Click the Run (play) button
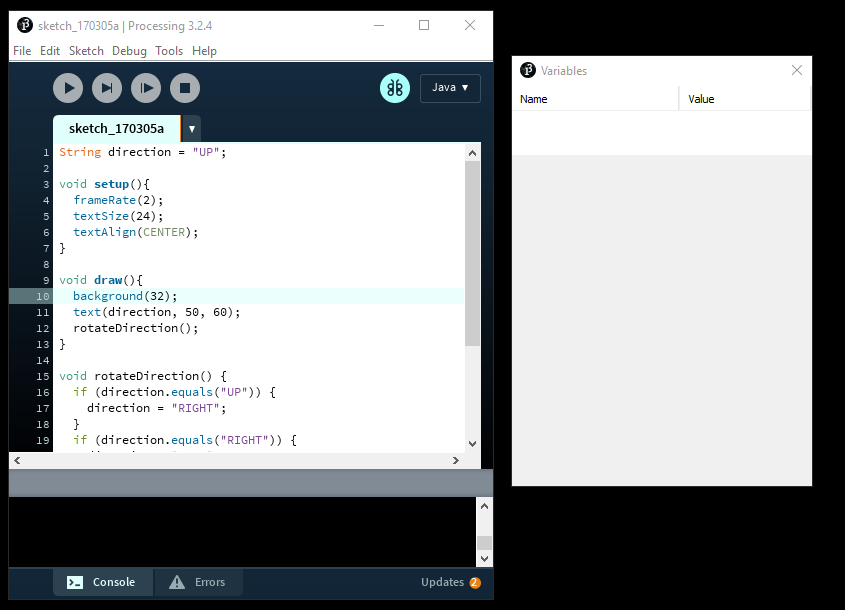This screenshot has width=845, height=610. 68,88
